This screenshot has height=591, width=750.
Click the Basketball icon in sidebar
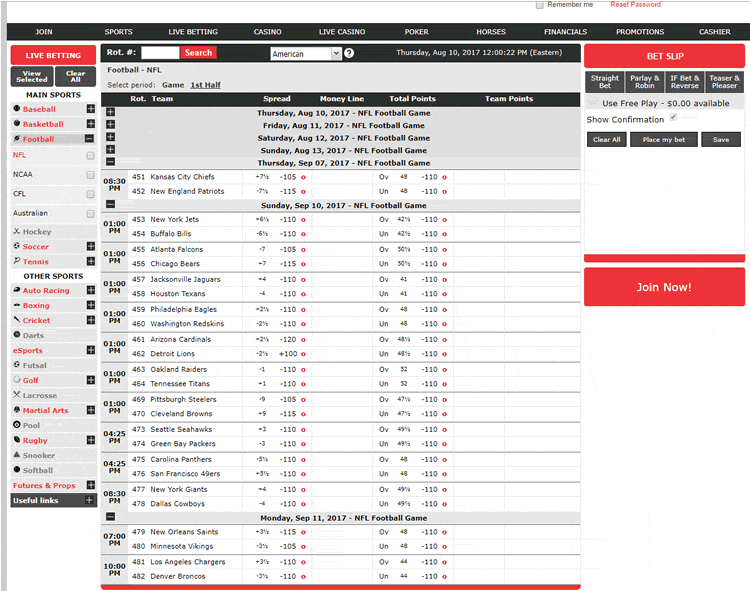coord(17,123)
